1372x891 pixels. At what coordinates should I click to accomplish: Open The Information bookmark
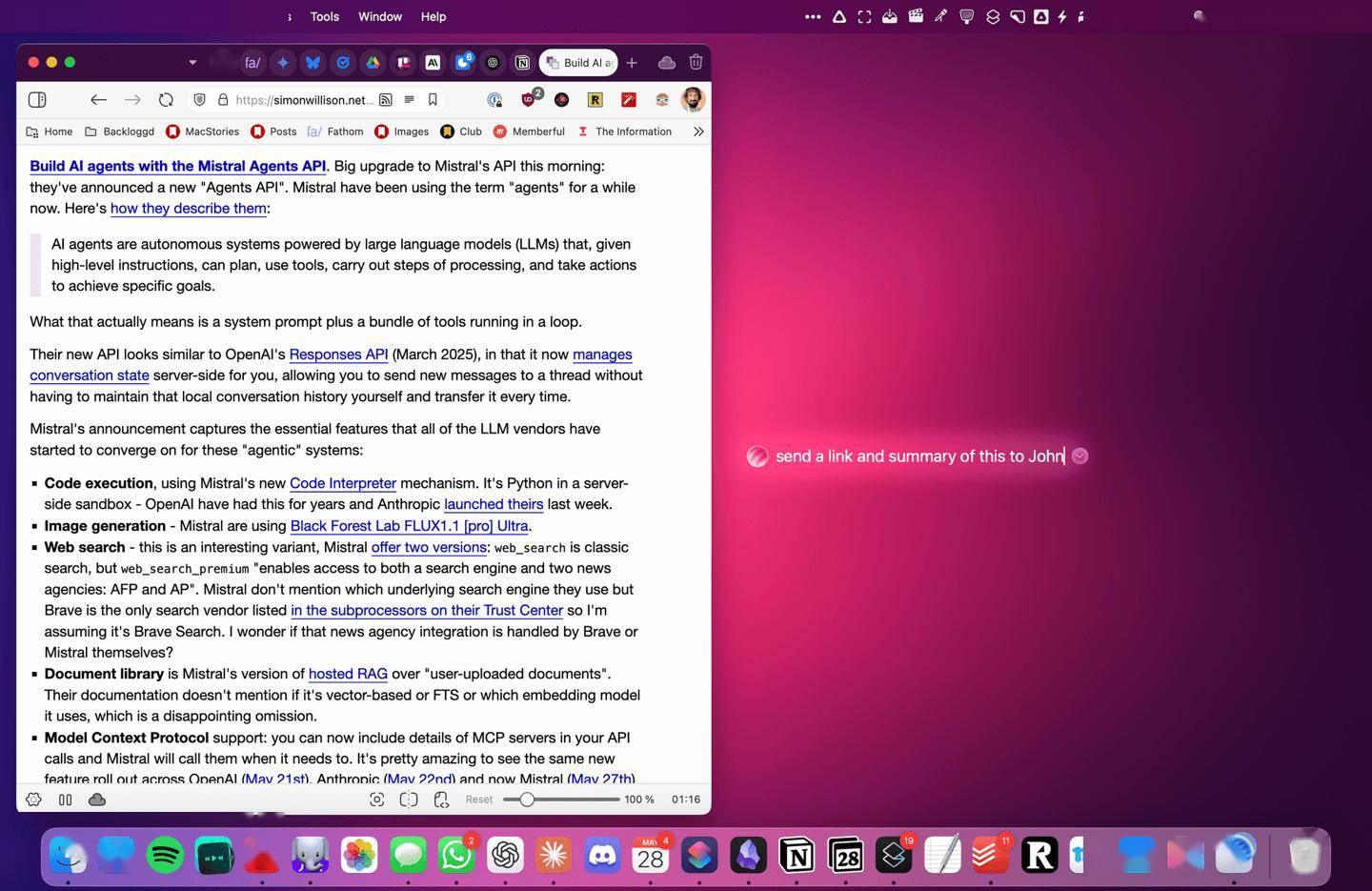(x=625, y=132)
